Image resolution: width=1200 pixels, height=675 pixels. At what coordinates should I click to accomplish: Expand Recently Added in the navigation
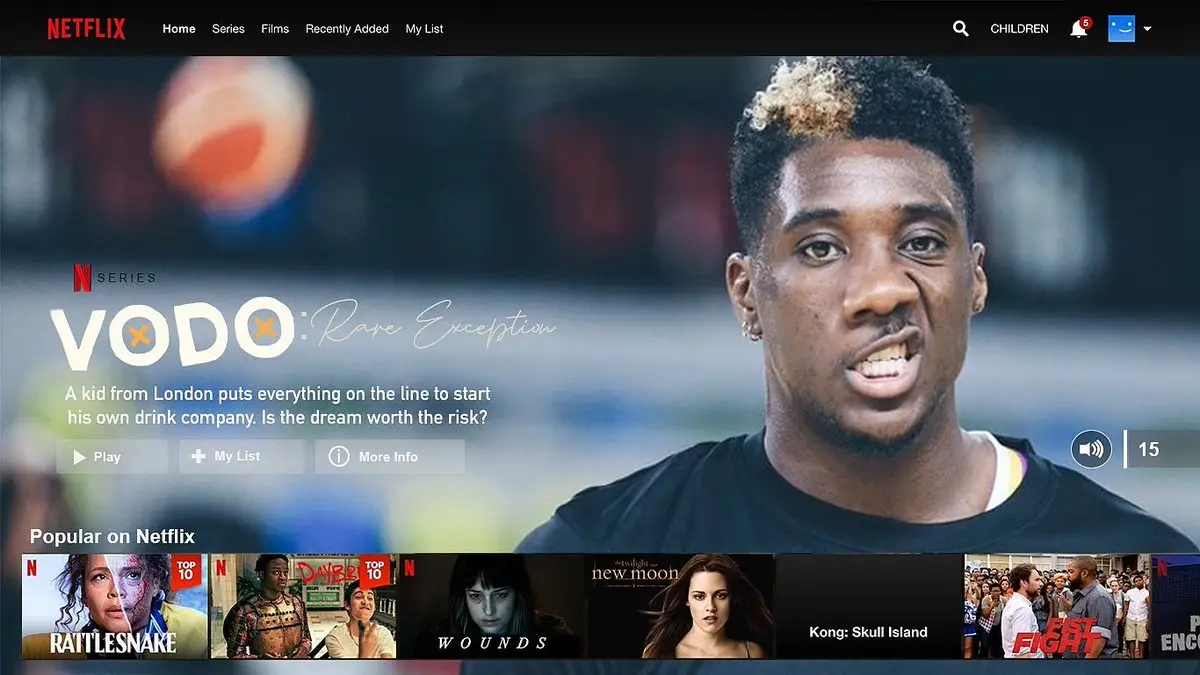point(347,29)
